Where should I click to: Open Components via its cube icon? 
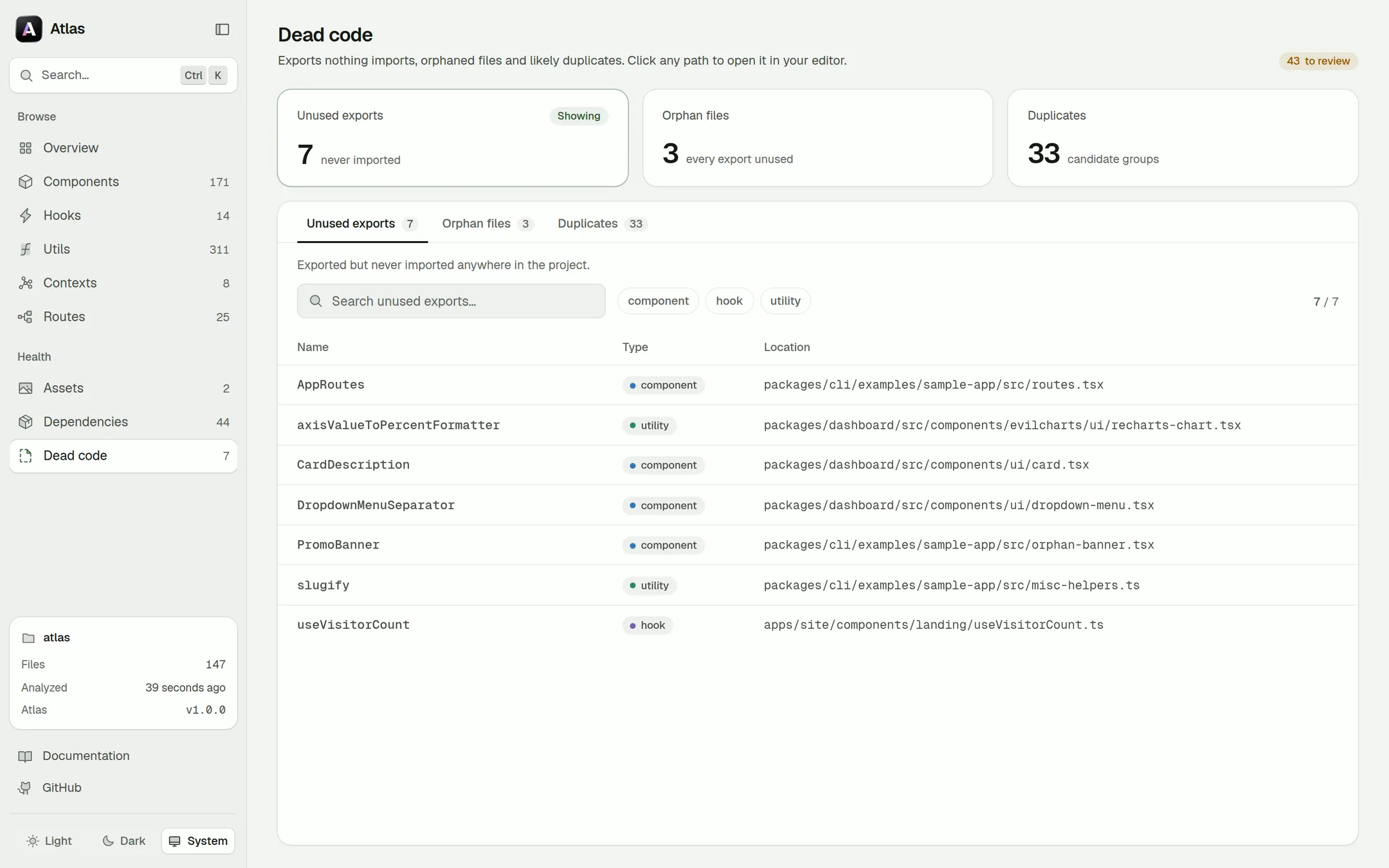click(x=26, y=182)
